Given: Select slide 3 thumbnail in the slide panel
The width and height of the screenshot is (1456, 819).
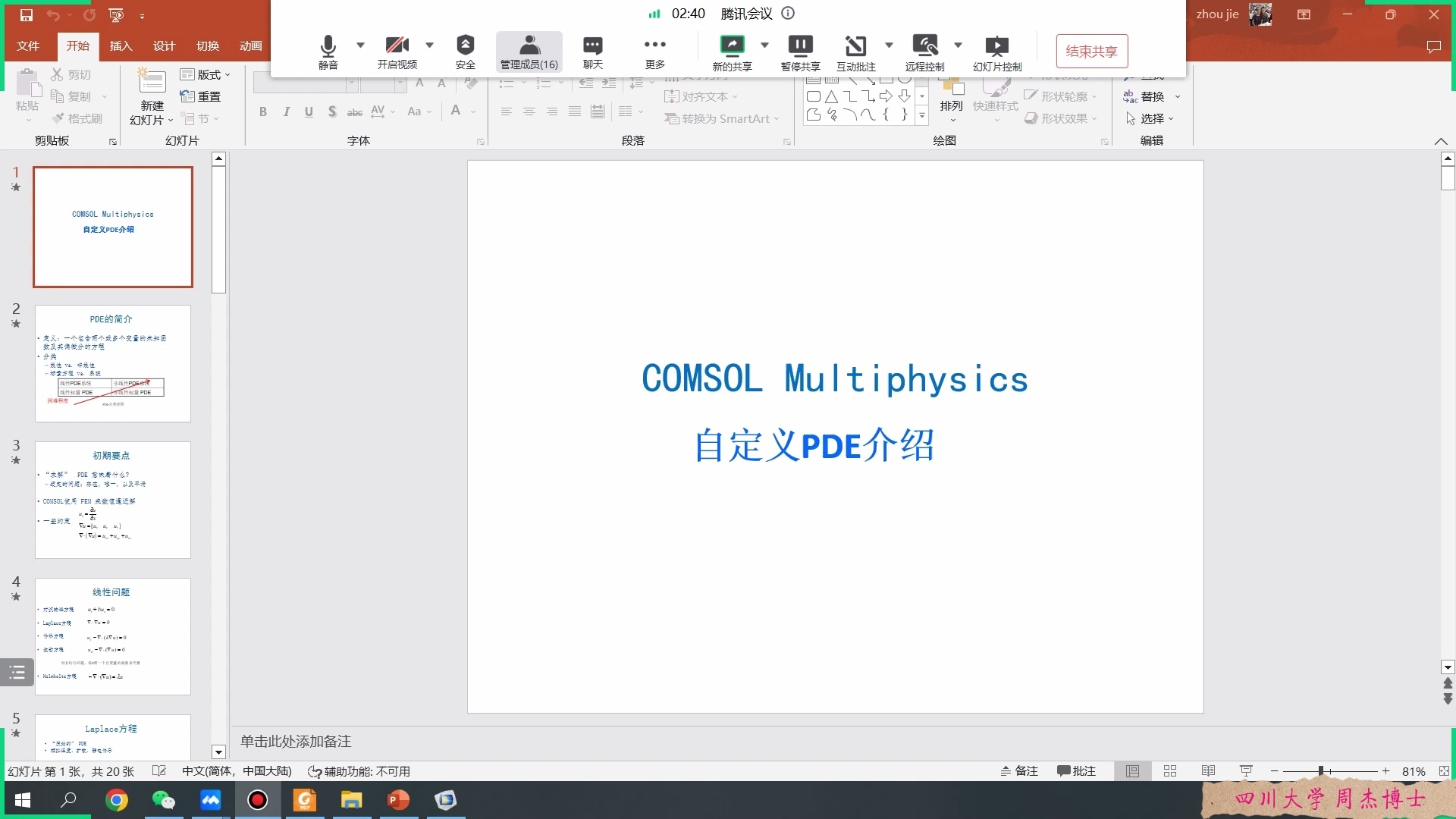Looking at the screenshot, I should 112,500.
